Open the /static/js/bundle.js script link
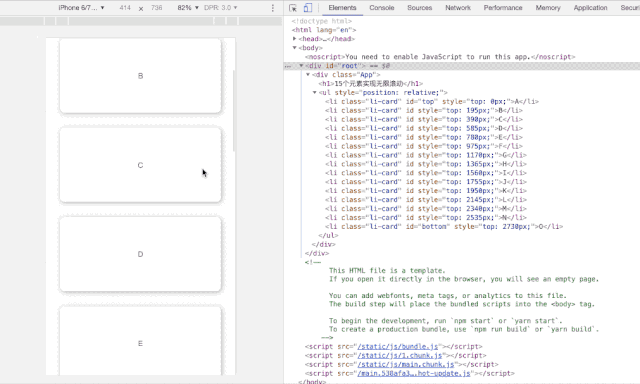The height and width of the screenshot is (384, 640). tap(398, 346)
